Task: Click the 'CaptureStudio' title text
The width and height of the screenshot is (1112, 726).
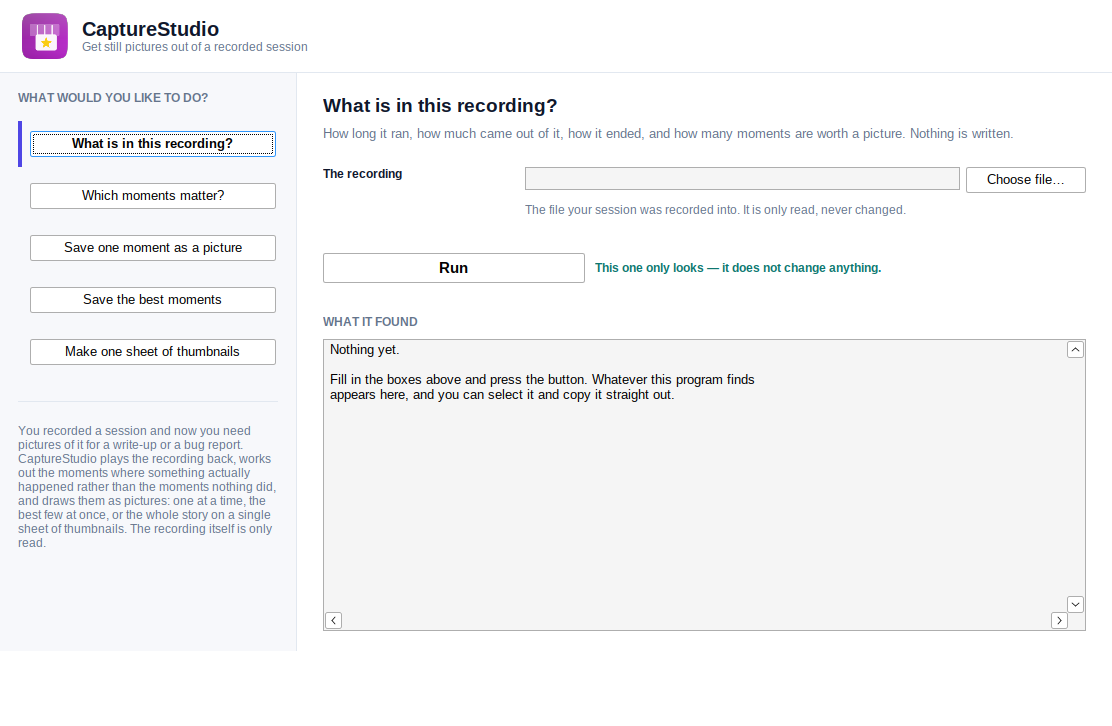Action: click(x=150, y=29)
